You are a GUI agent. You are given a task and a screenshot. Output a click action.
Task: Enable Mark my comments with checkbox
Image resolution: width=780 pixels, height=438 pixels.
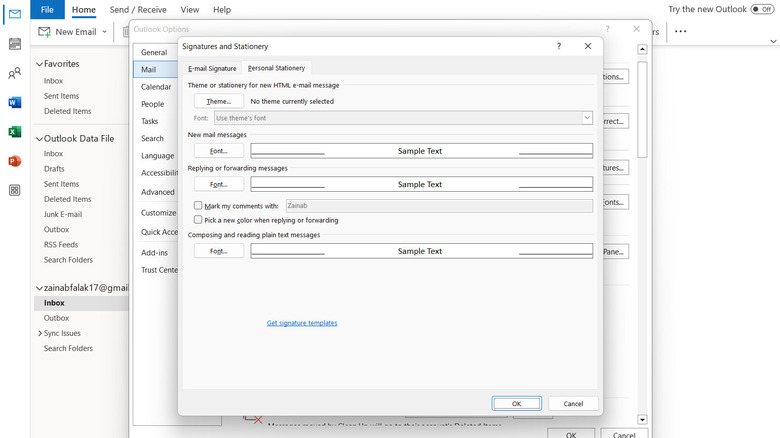[198, 205]
